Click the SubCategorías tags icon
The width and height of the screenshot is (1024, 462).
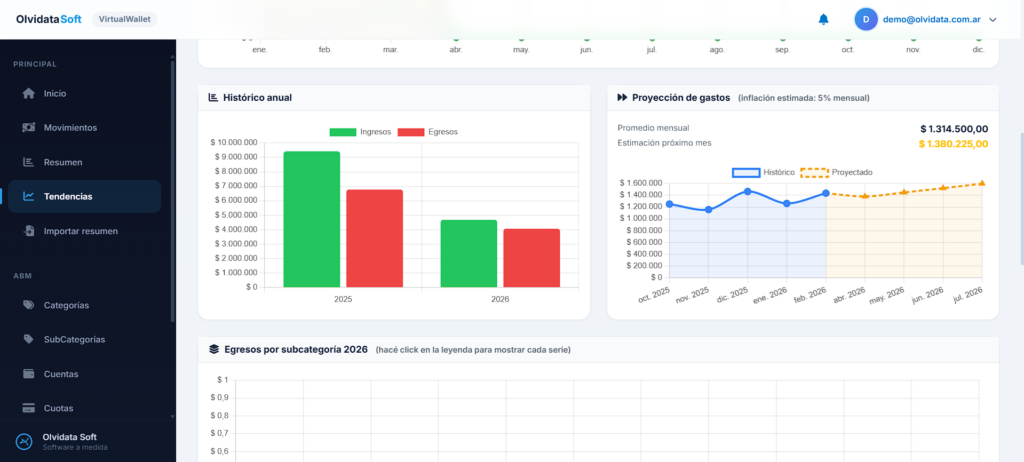click(x=29, y=340)
